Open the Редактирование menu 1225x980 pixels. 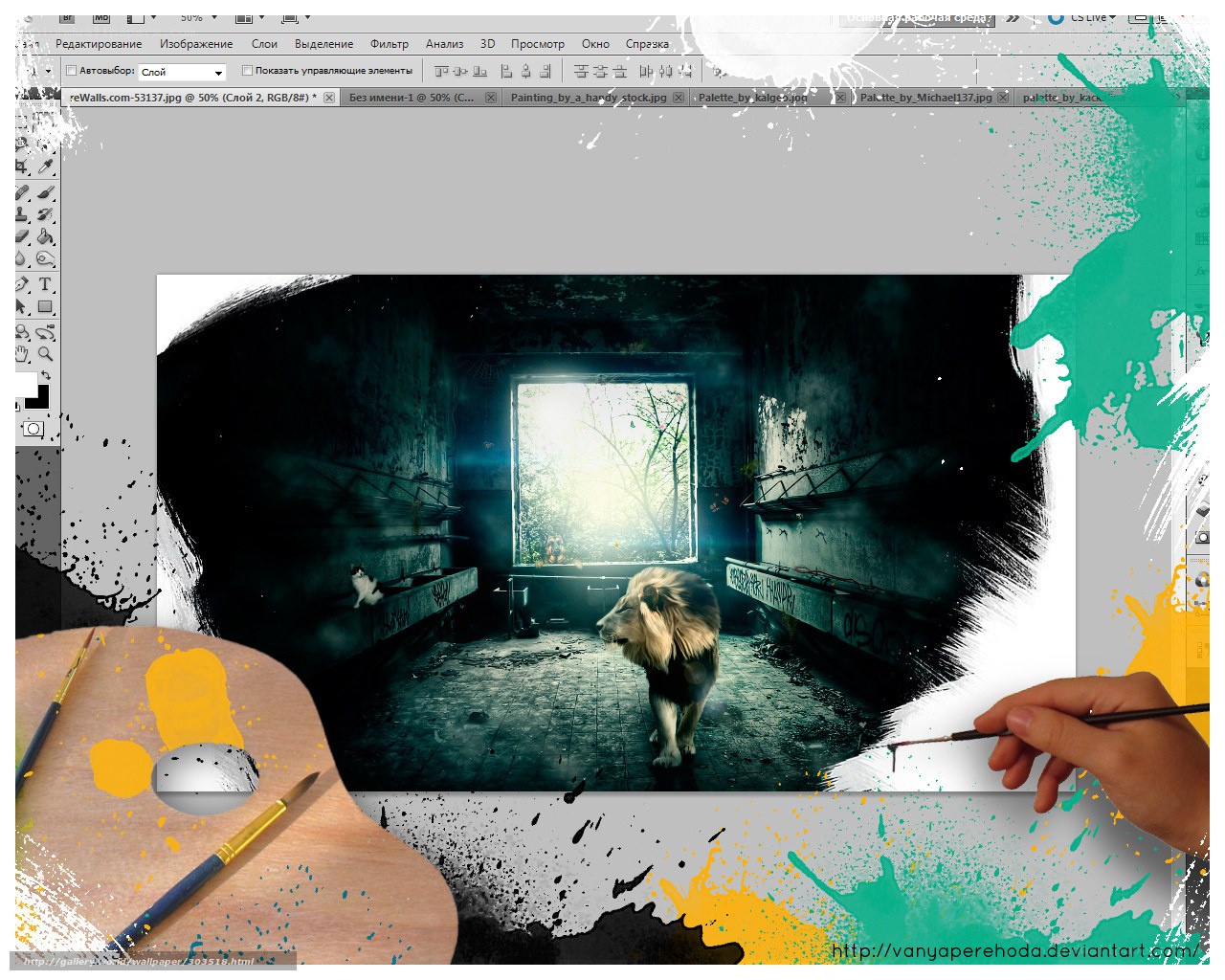tap(99, 44)
